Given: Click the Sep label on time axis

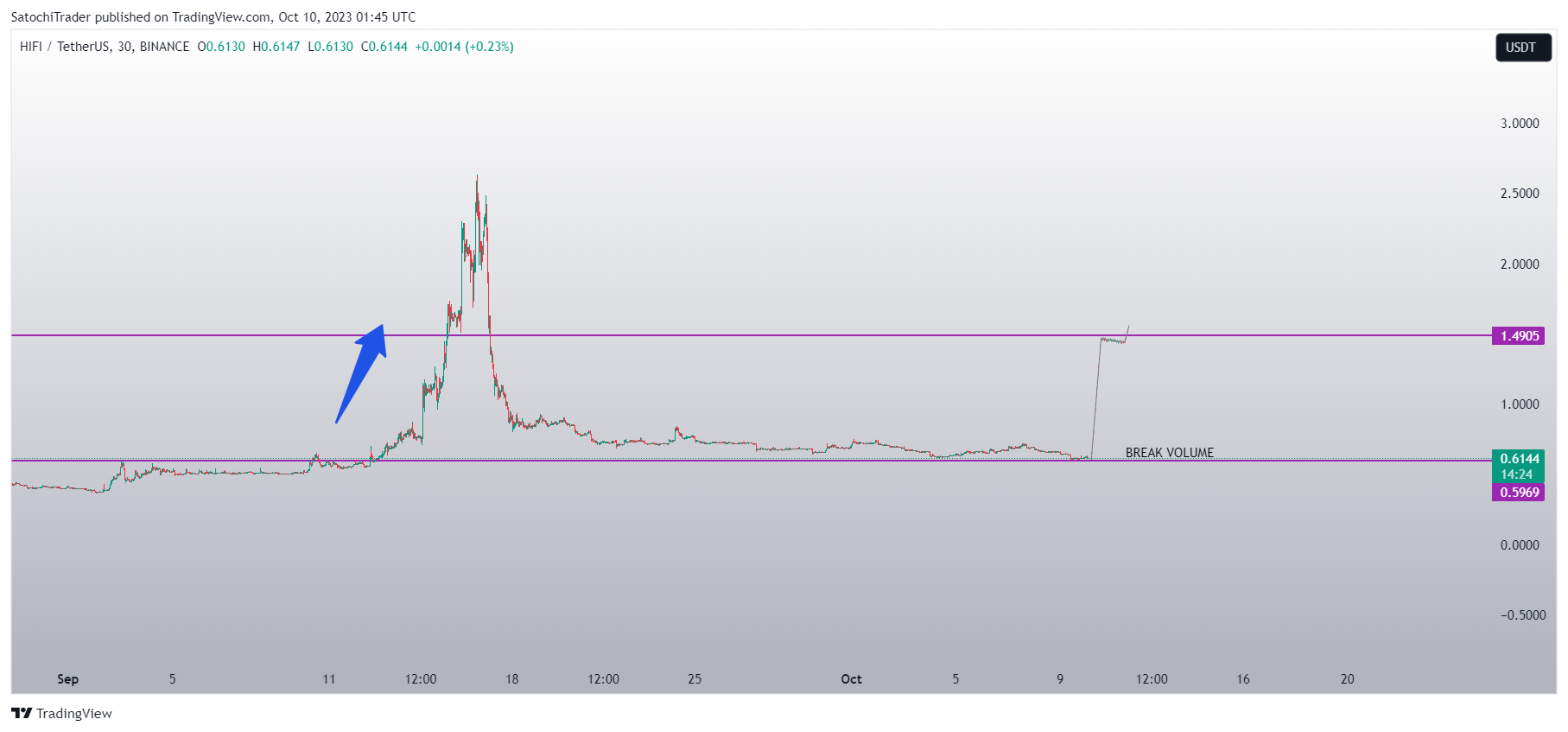Looking at the screenshot, I should click(67, 679).
